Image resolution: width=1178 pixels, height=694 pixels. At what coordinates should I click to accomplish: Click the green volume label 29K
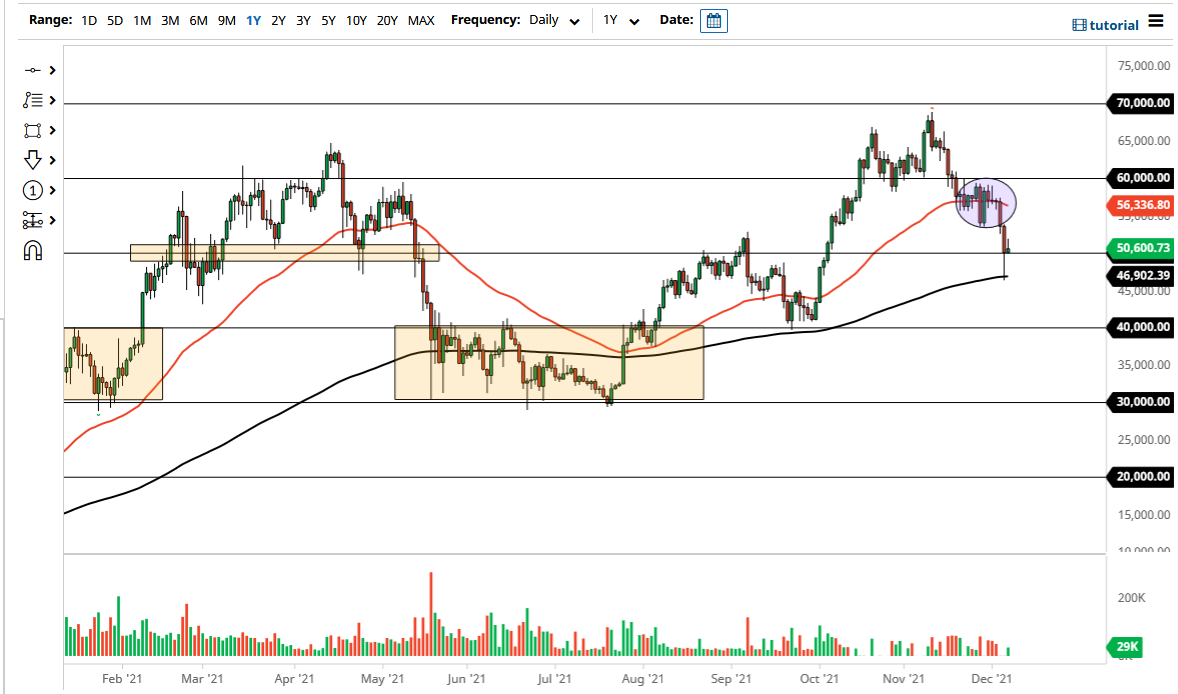tap(1126, 647)
